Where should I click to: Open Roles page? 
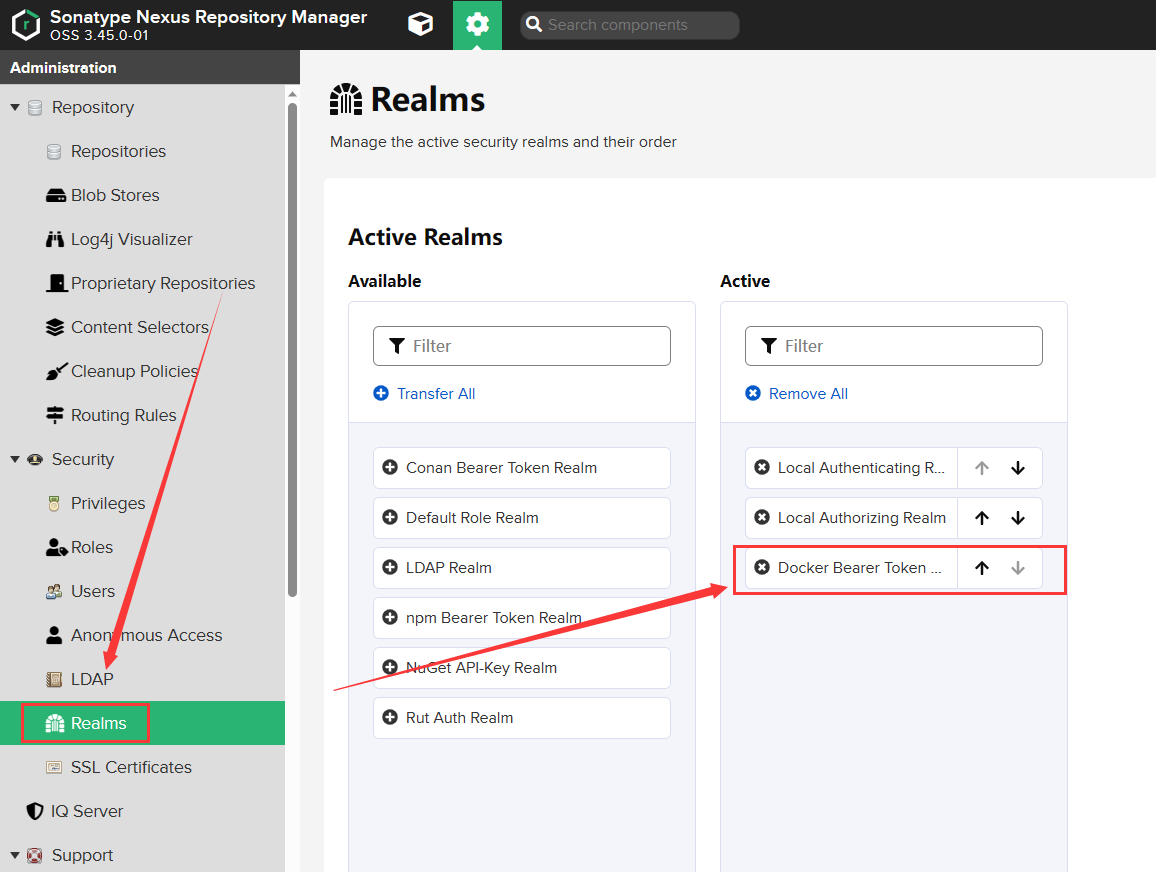(91, 547)
